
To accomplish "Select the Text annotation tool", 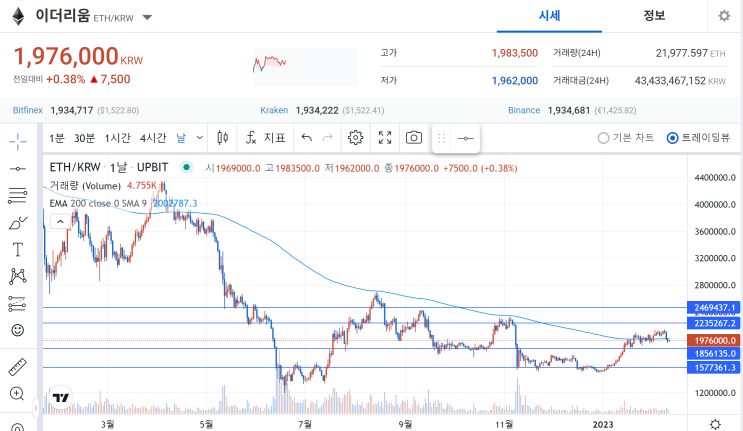I will coord(18,250).
